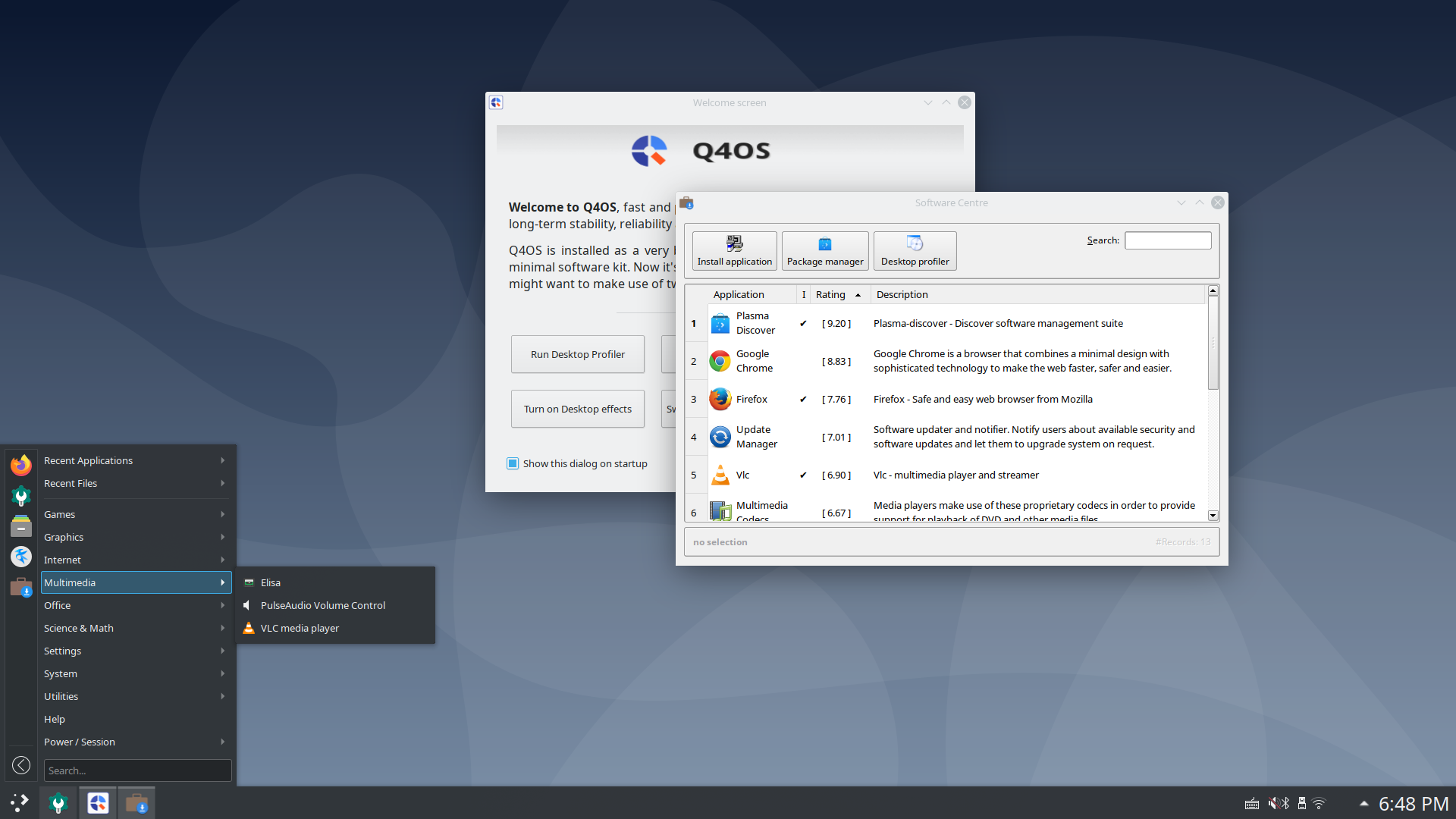Click the Software Centre taskbar icon
Viewport: 1456px width, 819px height.
click(136, 803)
